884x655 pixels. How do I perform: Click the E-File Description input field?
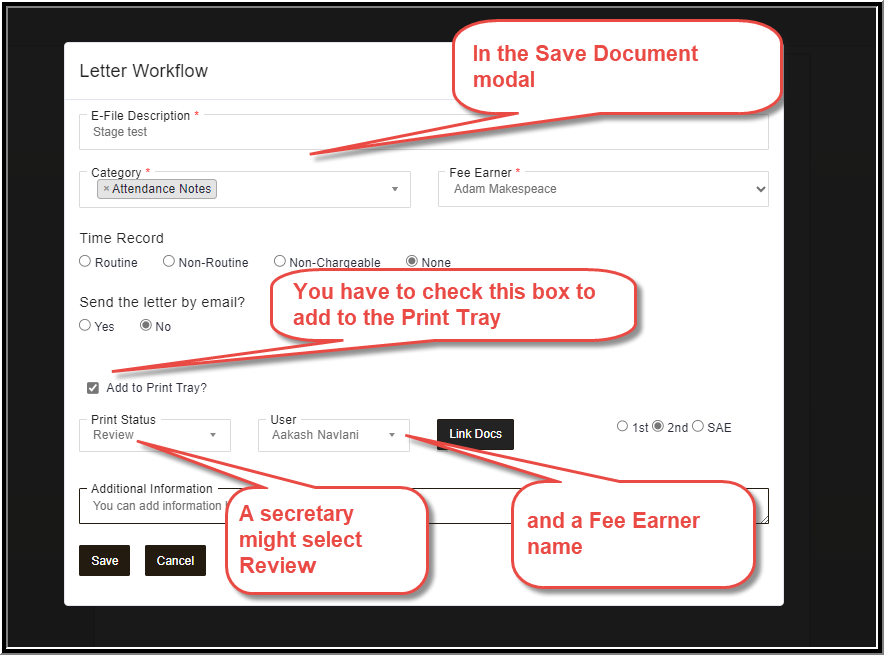coord(423,132)
